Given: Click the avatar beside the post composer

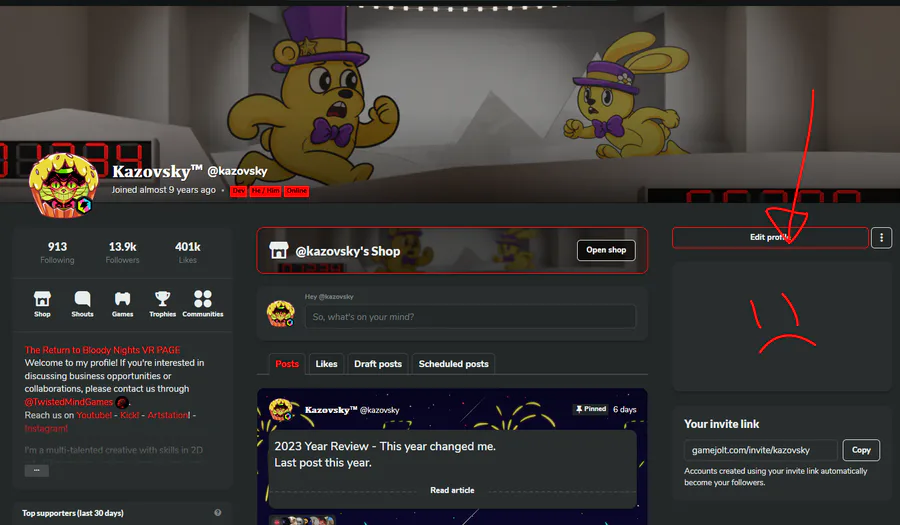Looking at the screenshot, I should point(281,313).
